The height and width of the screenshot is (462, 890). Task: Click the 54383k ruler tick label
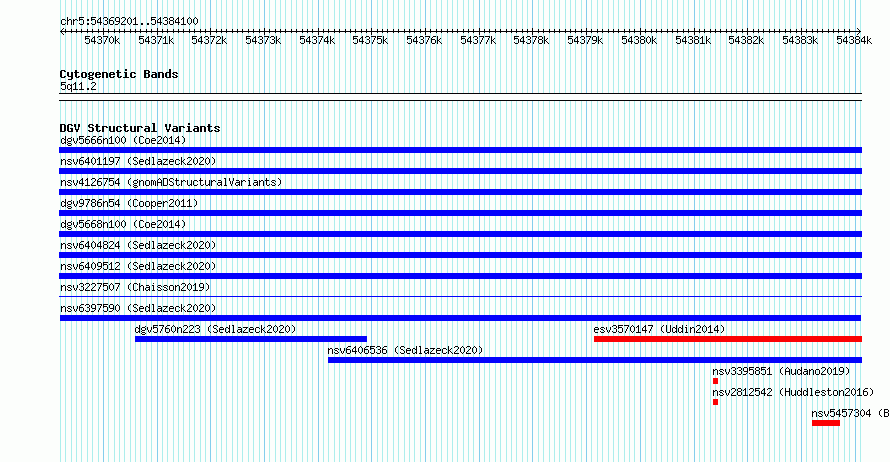tap(801, 40)
